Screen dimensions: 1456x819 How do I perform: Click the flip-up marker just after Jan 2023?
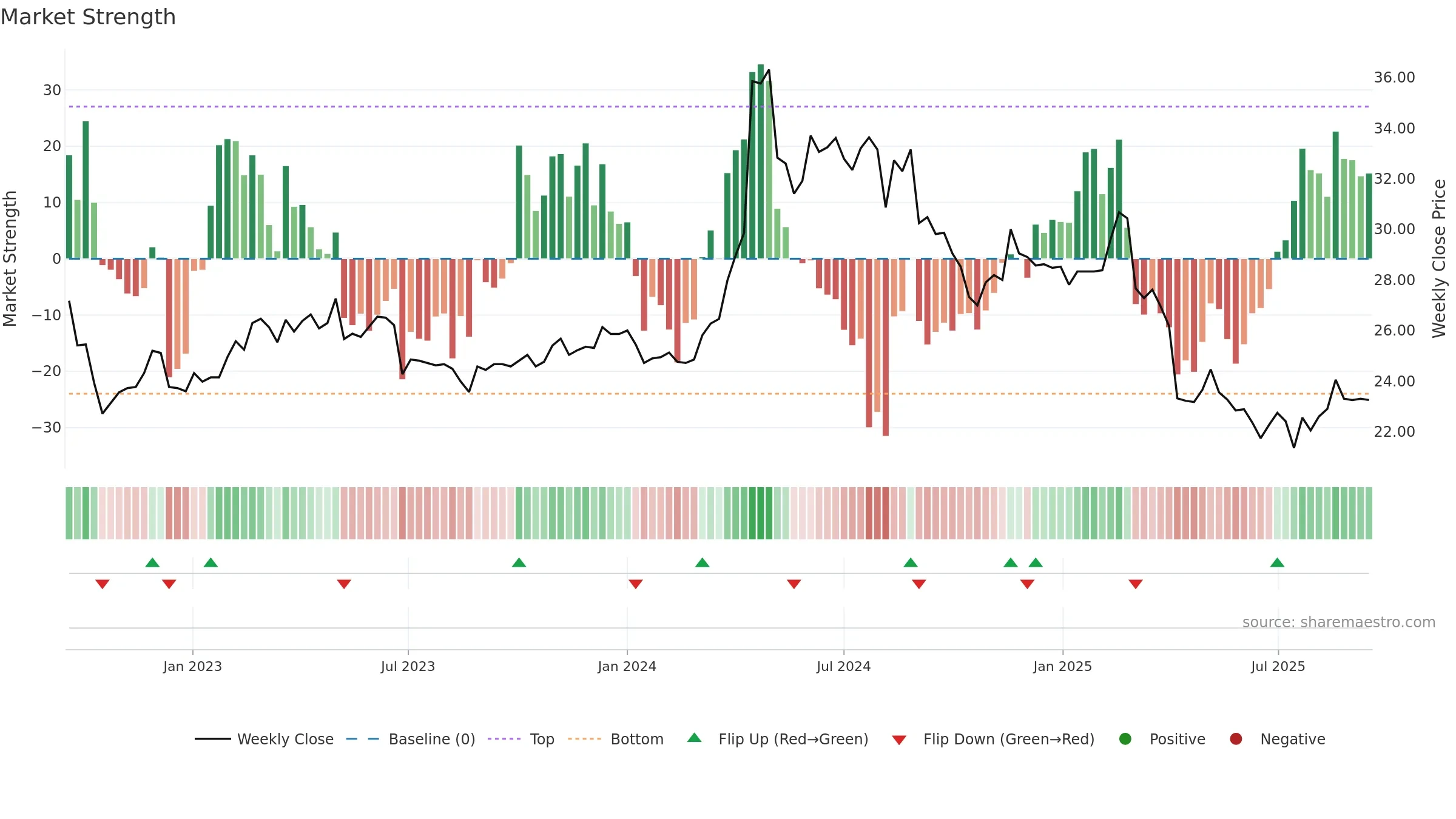point(211,562)
